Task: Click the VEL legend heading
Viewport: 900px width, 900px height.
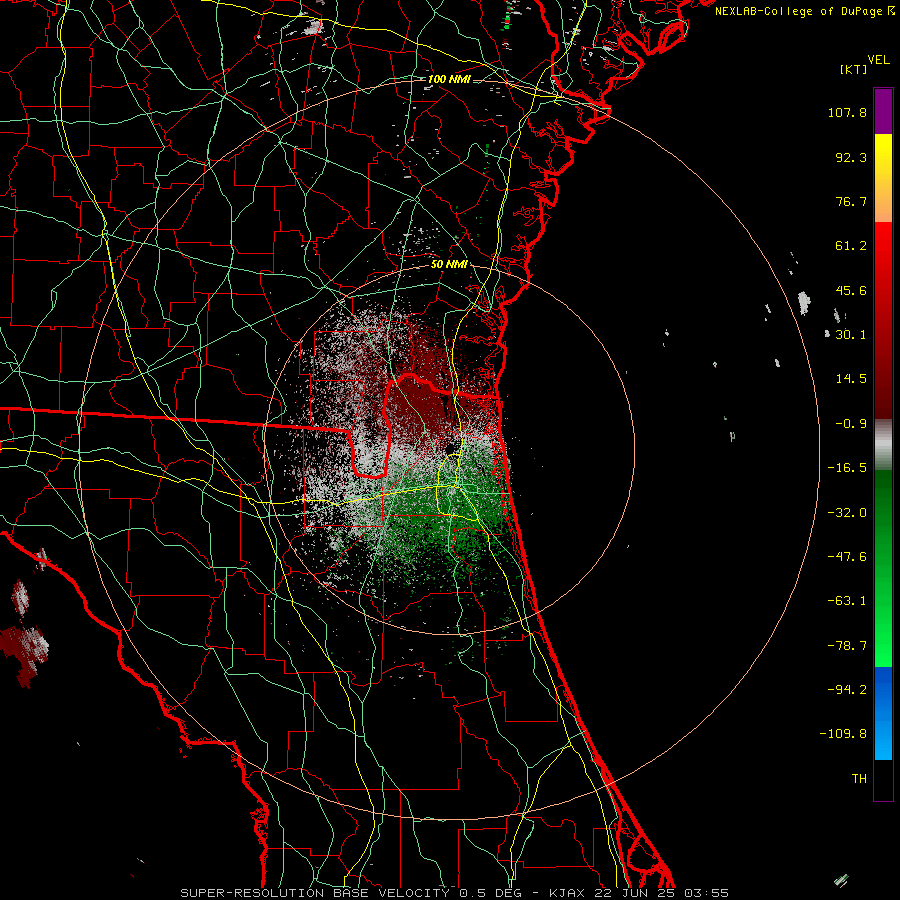Action: (x=878, y=60)
